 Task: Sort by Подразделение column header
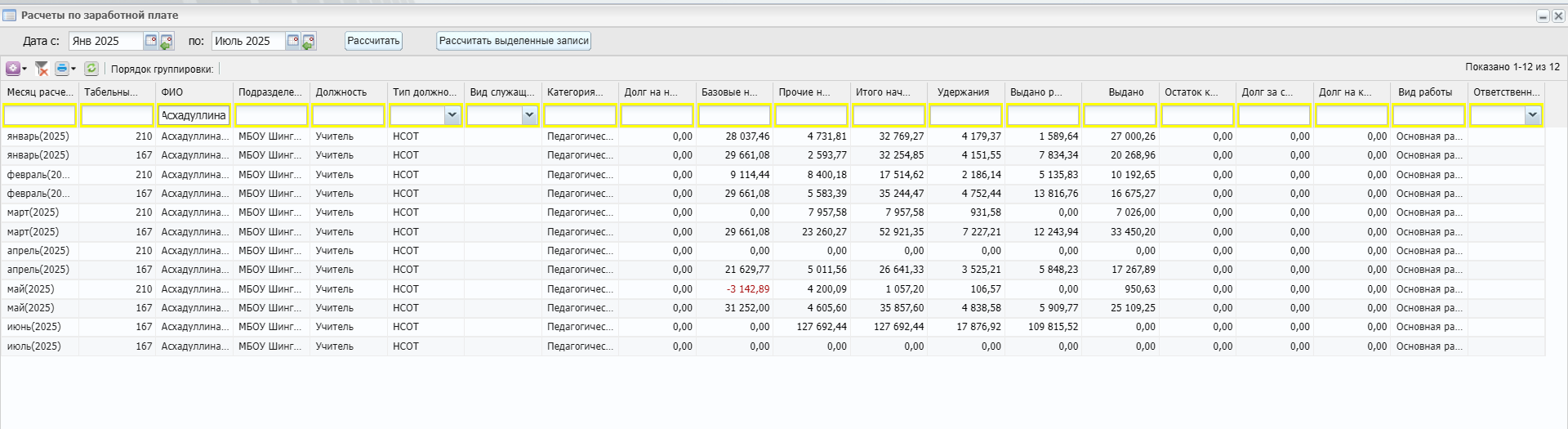[x=271, y=92]
